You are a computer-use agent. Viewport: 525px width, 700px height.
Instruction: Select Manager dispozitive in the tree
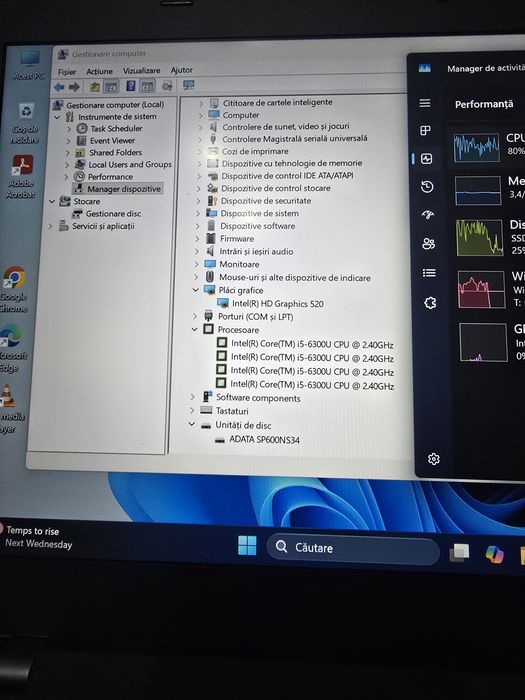pyautogui.click(x=124, y=189)
